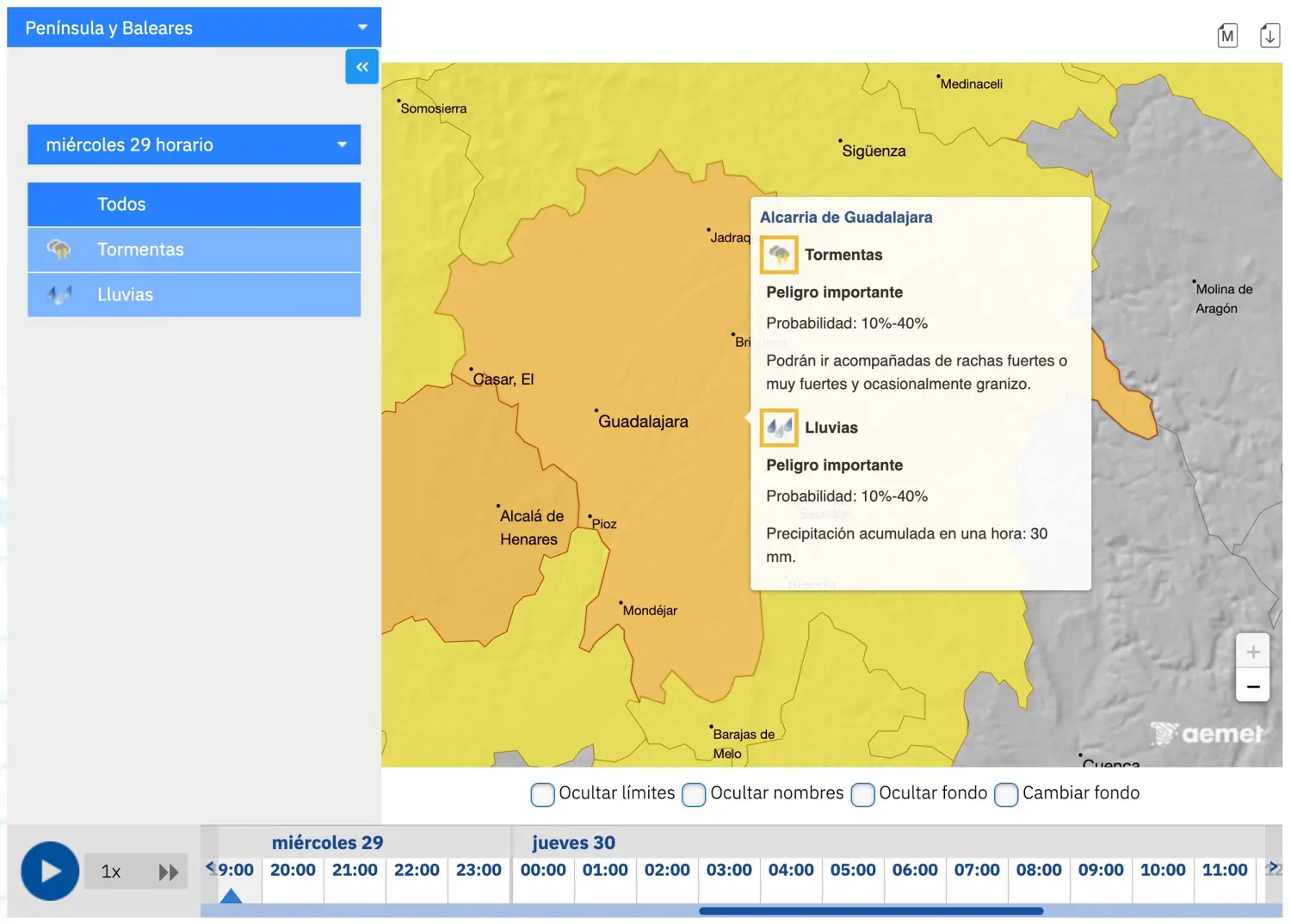Viewport: 1291px width, 924px height.
Task: Zoom in on the map
Action: point(1252,652)
